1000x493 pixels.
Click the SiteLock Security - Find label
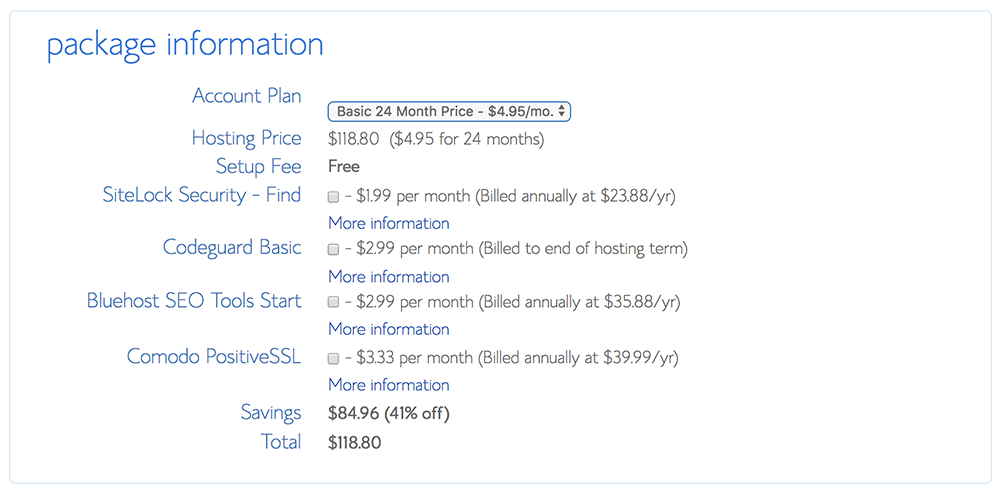tap(201, 195)
